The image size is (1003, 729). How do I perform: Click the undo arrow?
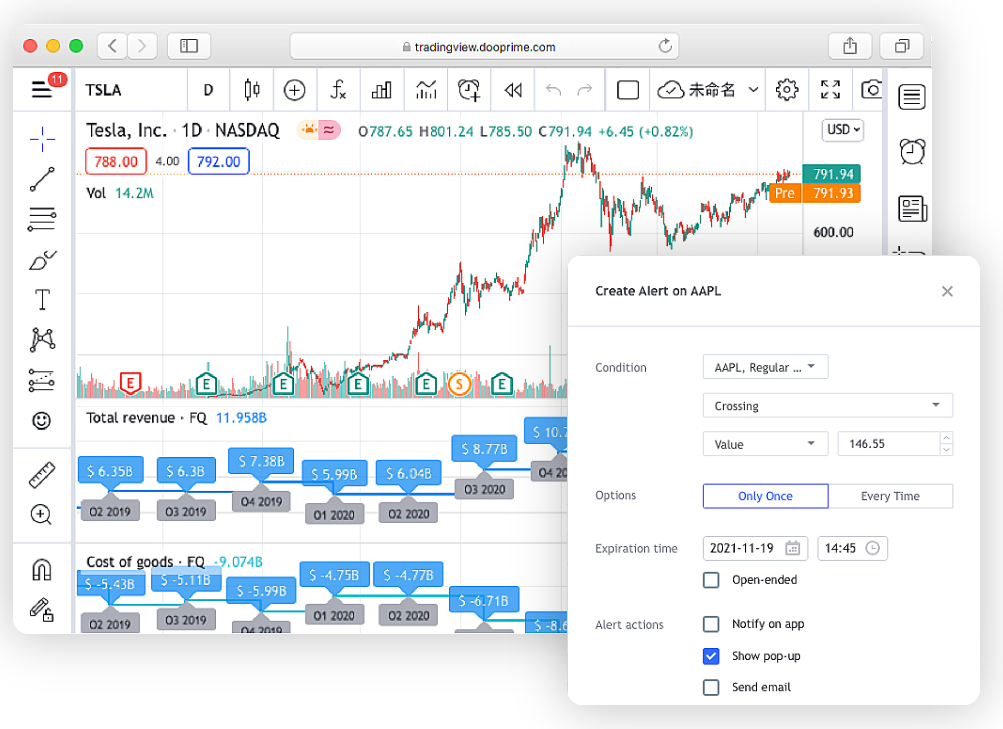coord(553,90)
